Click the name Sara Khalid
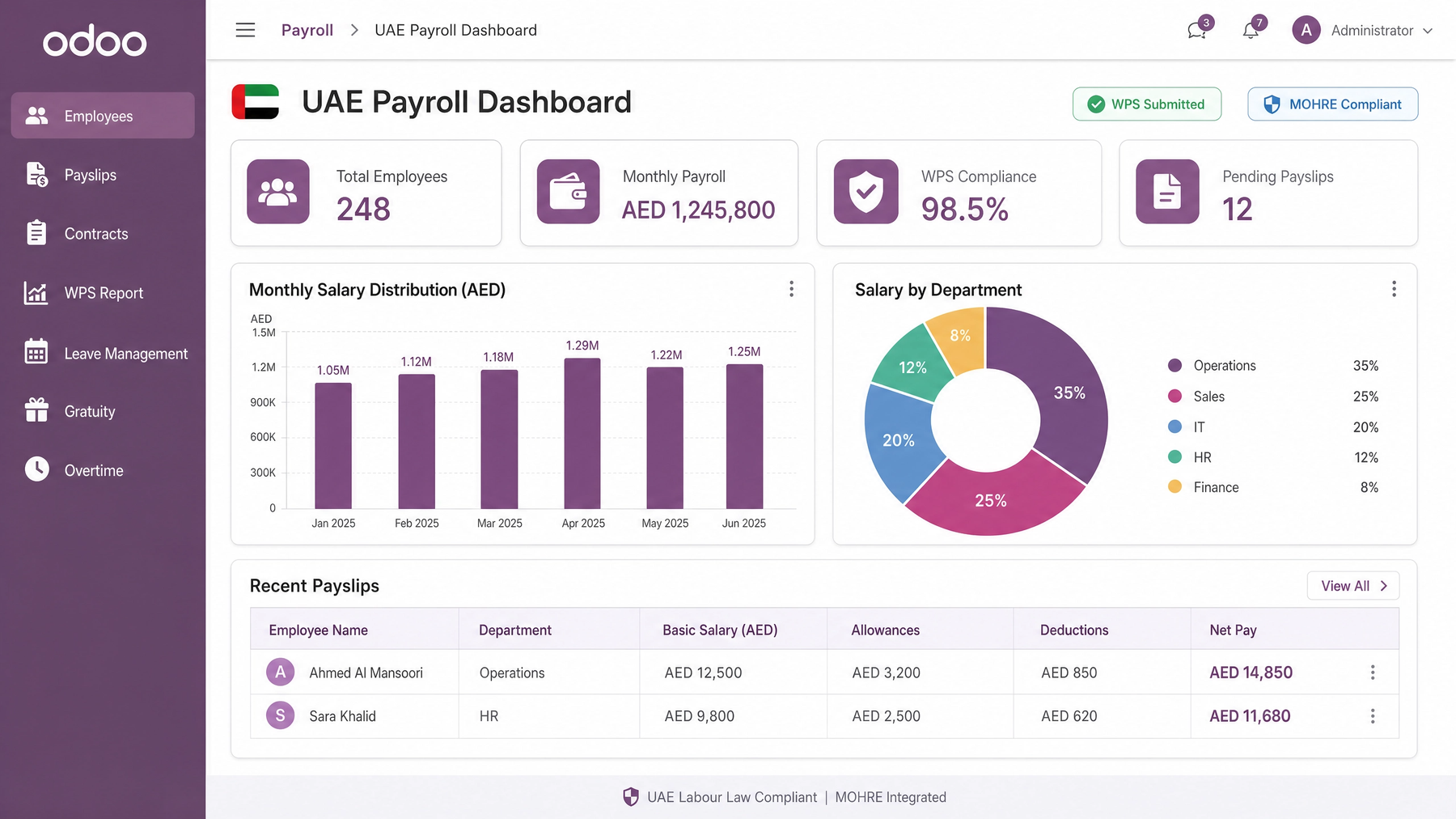This screenshot has height=819, width=1456. point(342,716)
